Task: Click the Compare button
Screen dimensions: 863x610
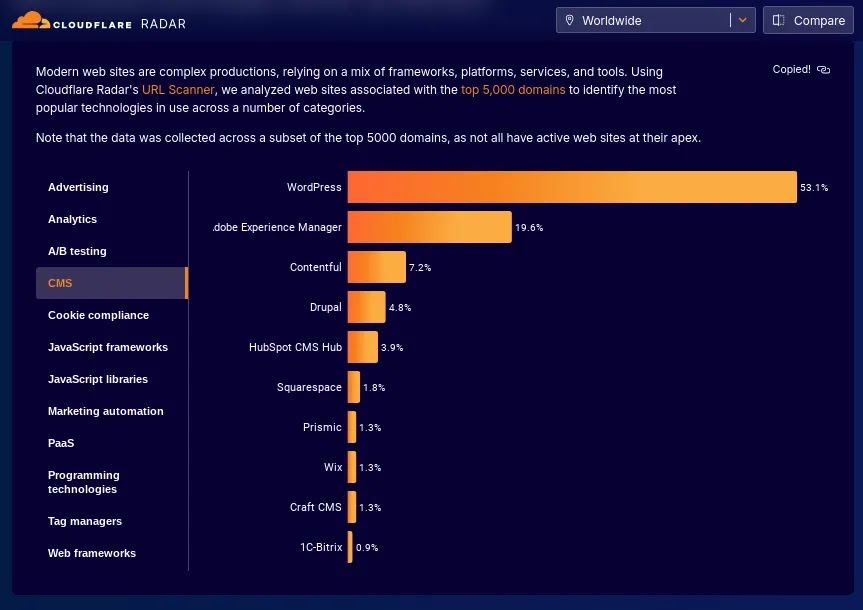Action: 808,20
